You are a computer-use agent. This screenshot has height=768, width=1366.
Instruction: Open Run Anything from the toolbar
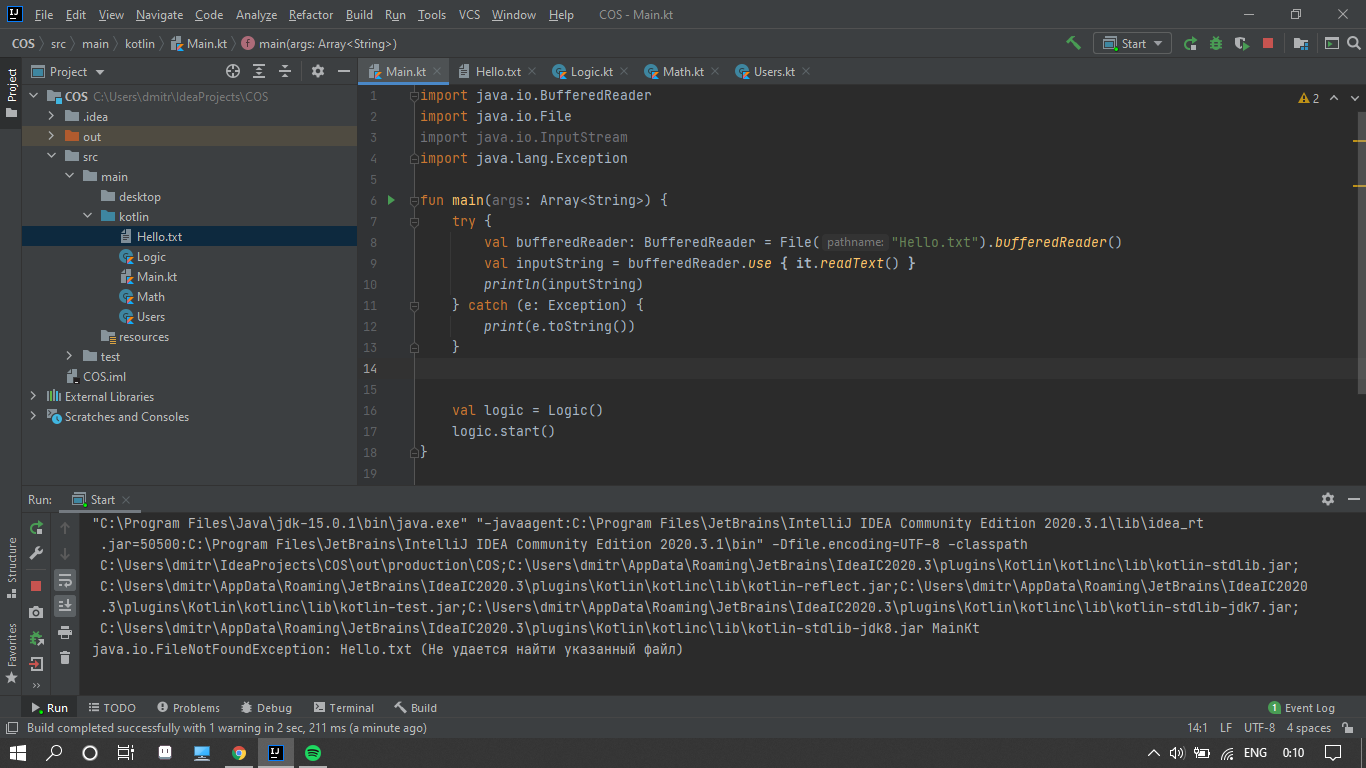pos(1331,43)
